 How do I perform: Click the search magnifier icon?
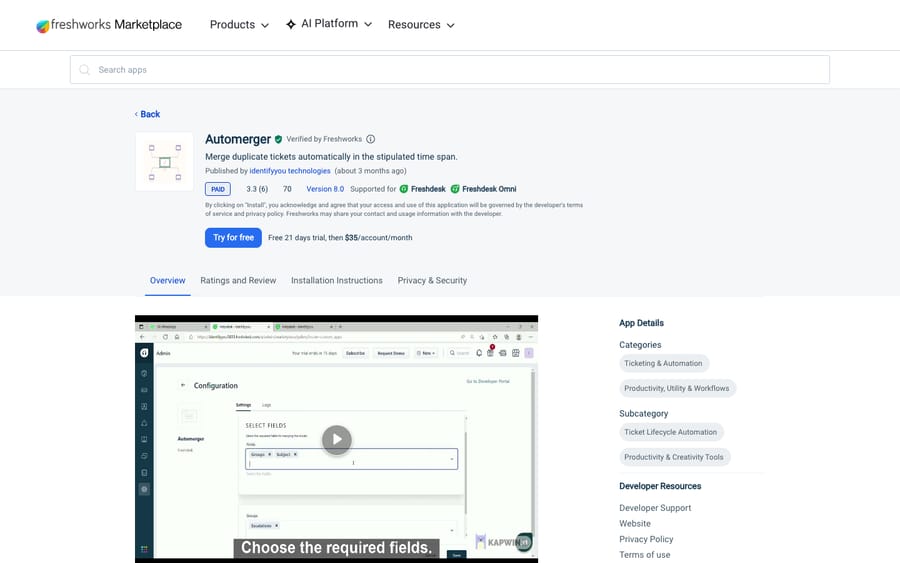point(84,69)
